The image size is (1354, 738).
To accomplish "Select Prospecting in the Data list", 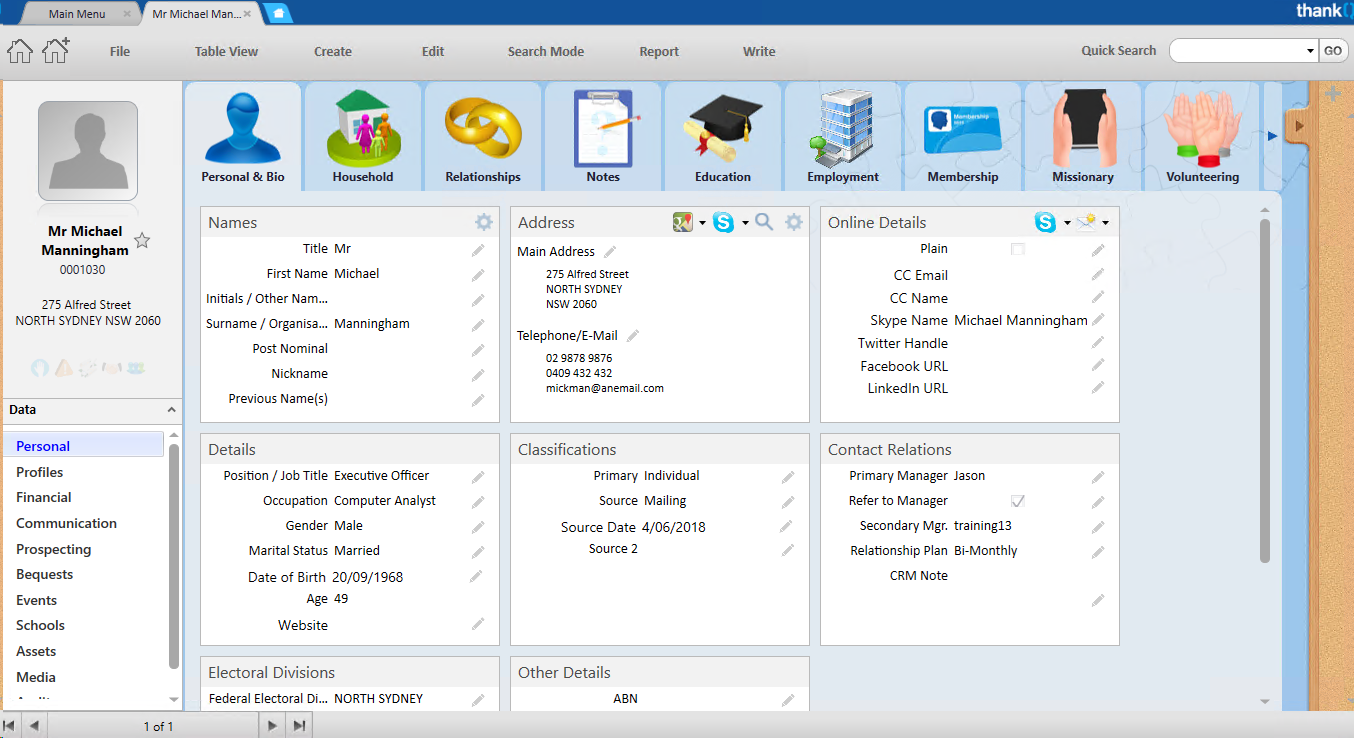I will [54, 549].
